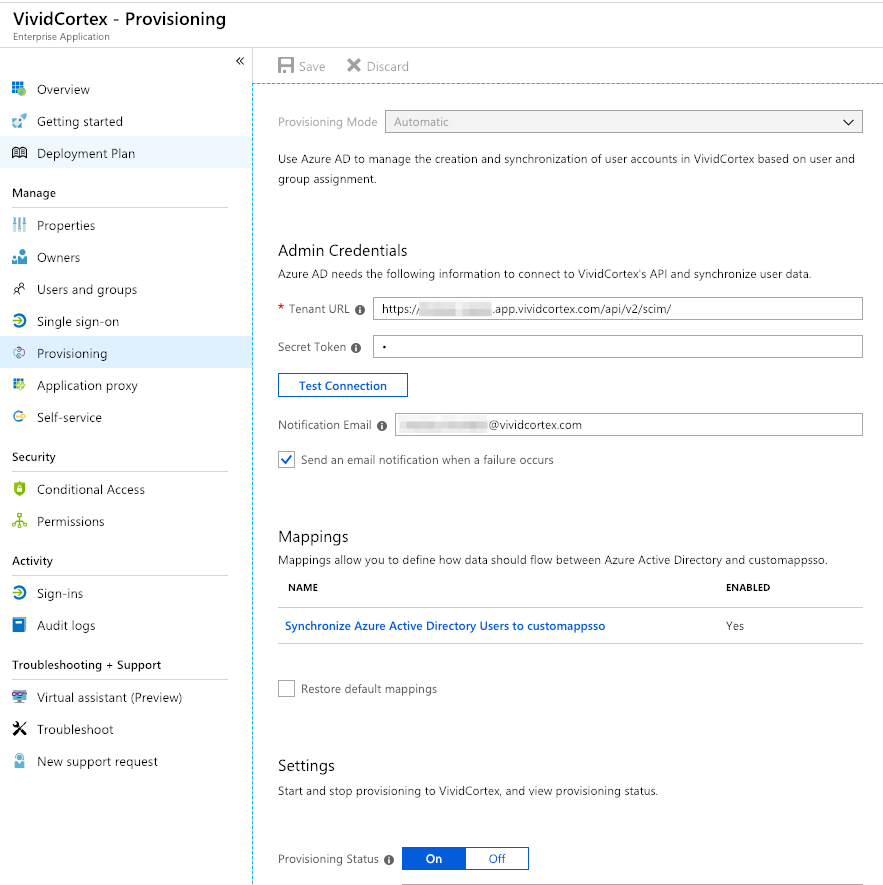Open Sign-ins menu item
The image size is (883, 885).
(x=60, y=593)
